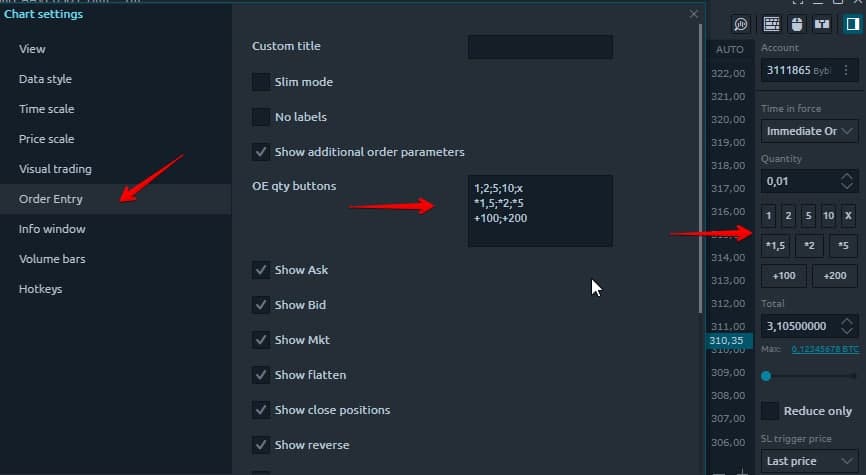Viewport: 866px width, 475px height.
Task: Enable Slim mode checkbox
Action: [x=261, y=82]
